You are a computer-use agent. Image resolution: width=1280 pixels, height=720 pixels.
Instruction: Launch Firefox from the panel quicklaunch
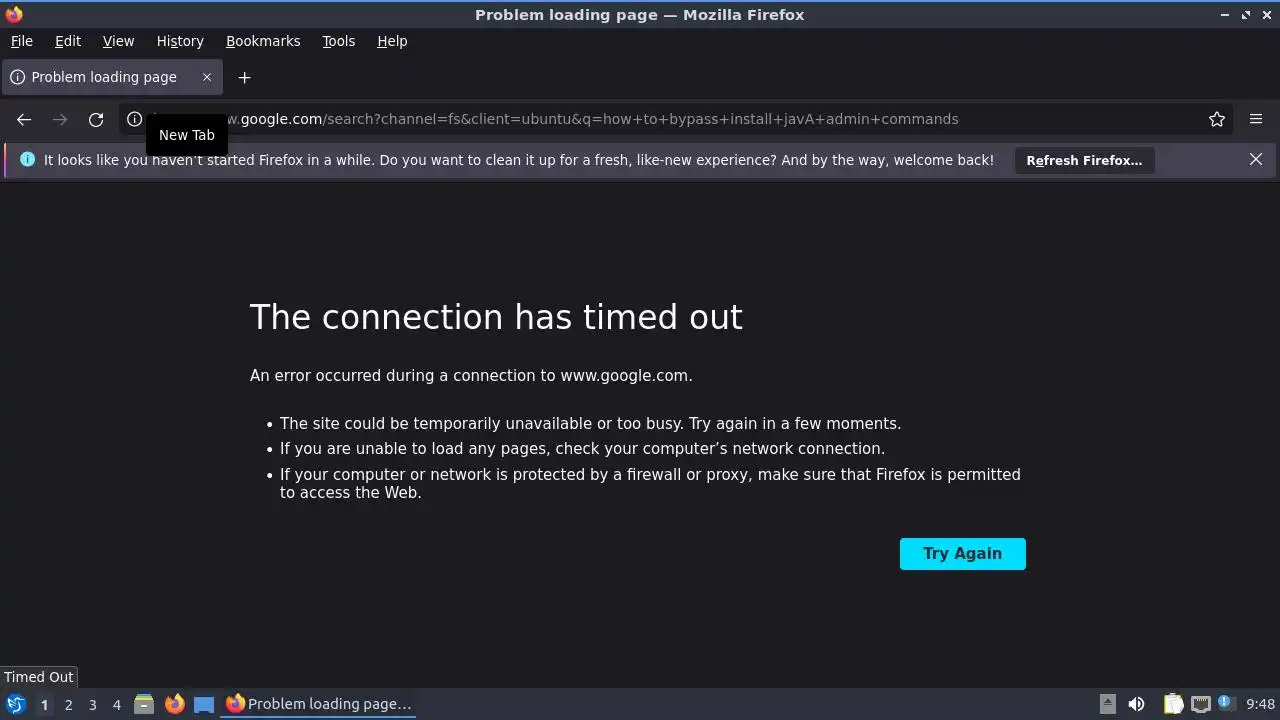point(174,704)
